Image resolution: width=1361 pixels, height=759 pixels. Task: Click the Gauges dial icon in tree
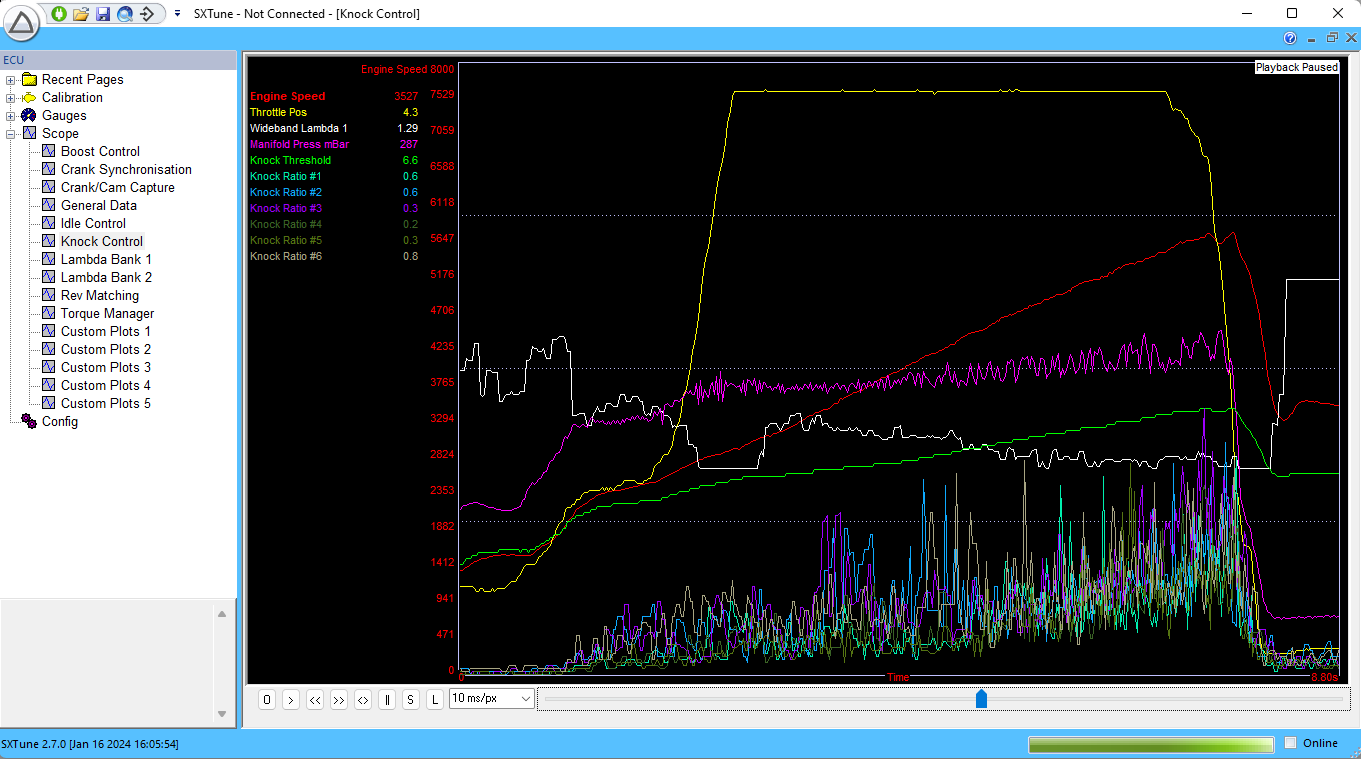(x=29, y=116)
